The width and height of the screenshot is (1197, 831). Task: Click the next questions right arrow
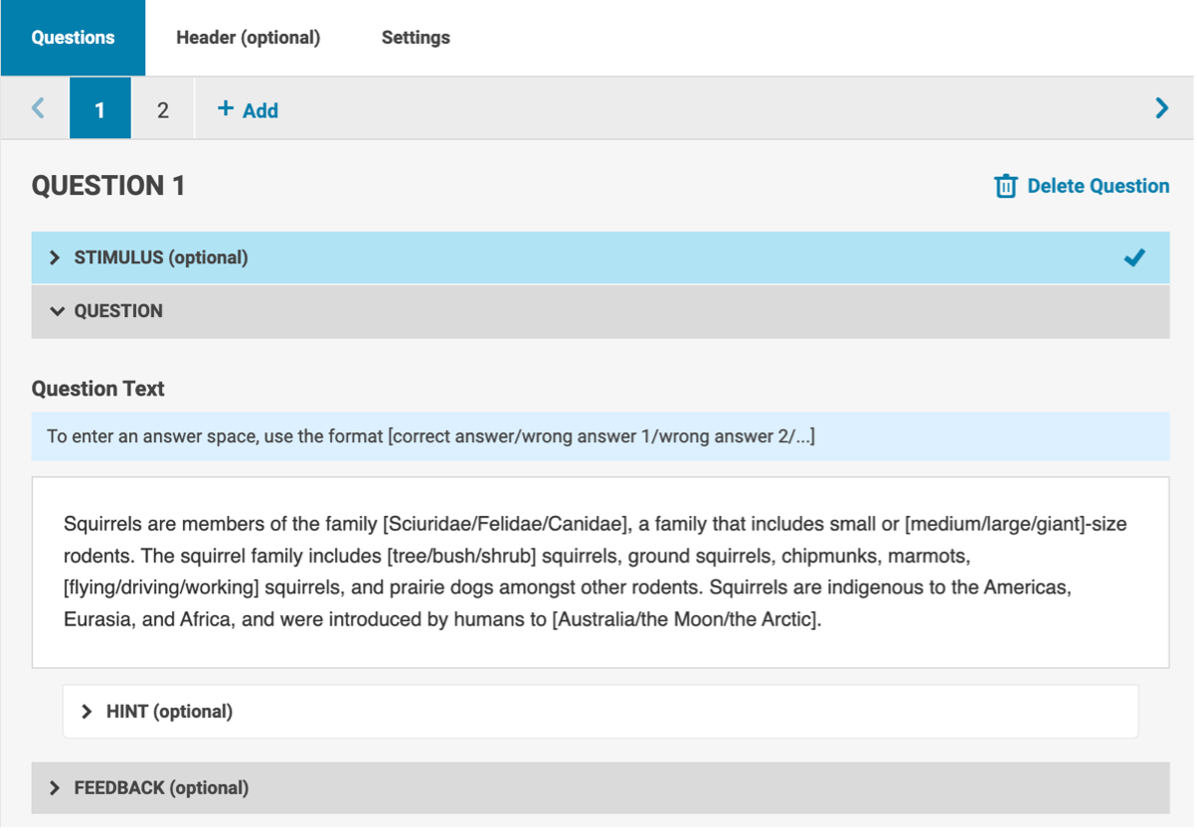[1162, 108]
